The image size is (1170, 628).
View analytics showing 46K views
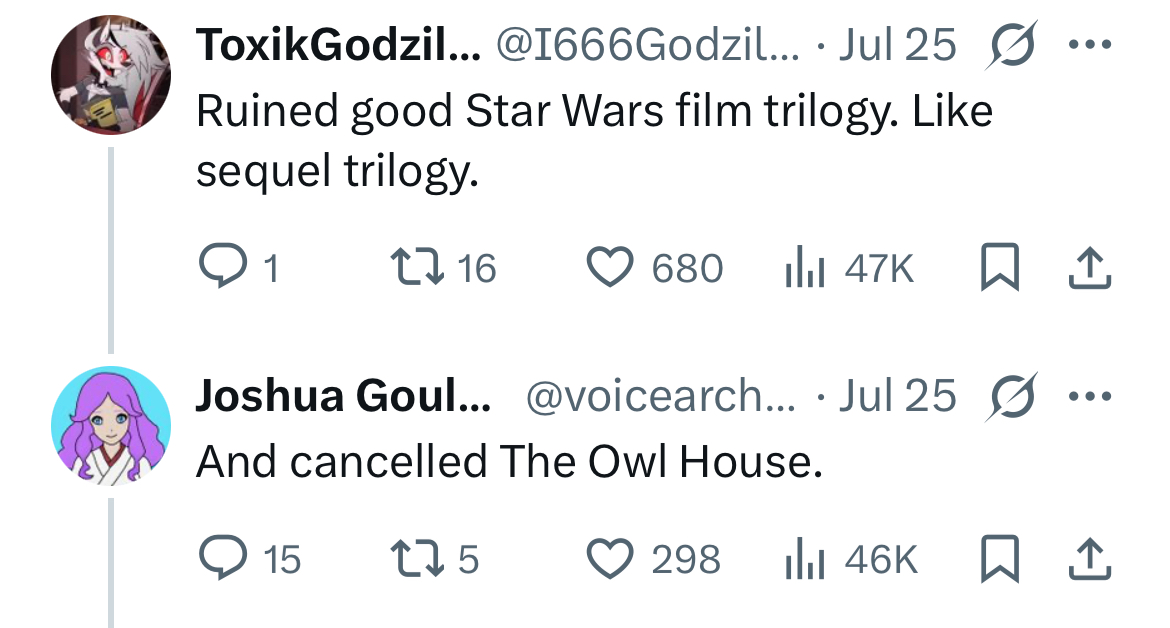851,559
